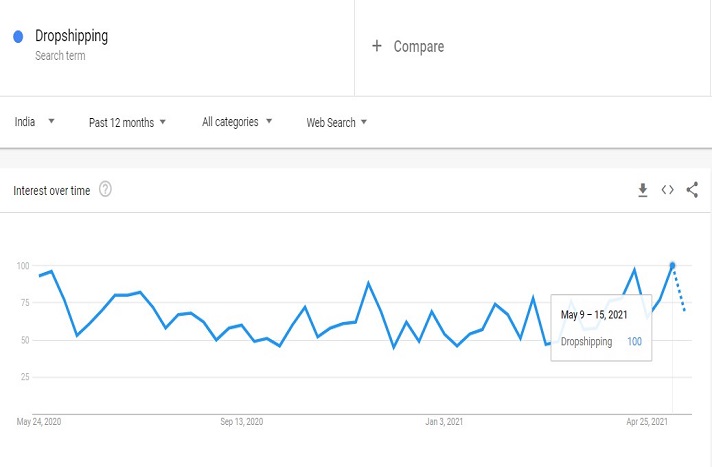Download the interest over time data

click(643, 190)
